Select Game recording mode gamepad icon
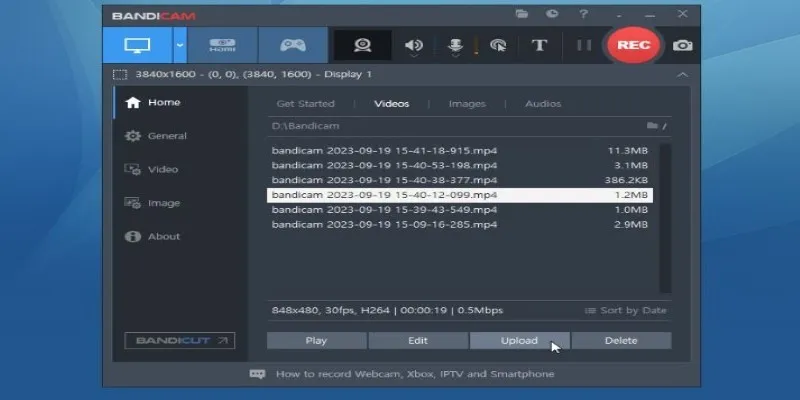The height and width of the screenshot is (400, 800). tap(293, 45)
